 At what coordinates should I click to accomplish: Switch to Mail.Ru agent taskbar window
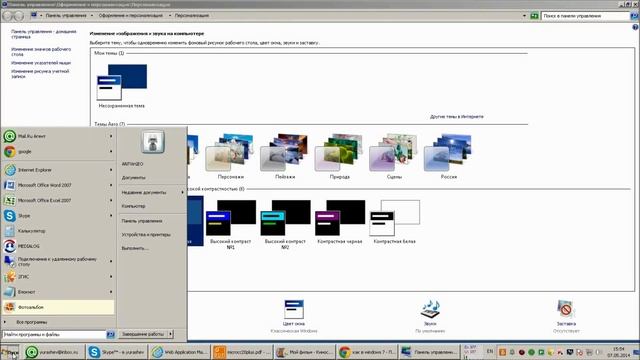(54, 352)
